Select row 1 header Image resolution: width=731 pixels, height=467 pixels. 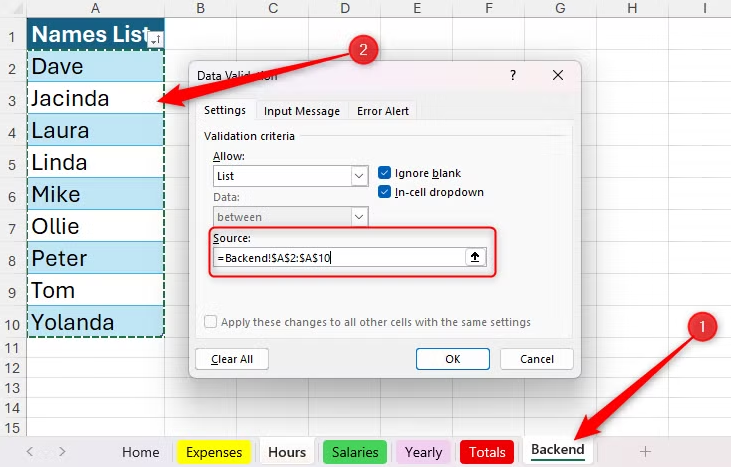12,36
